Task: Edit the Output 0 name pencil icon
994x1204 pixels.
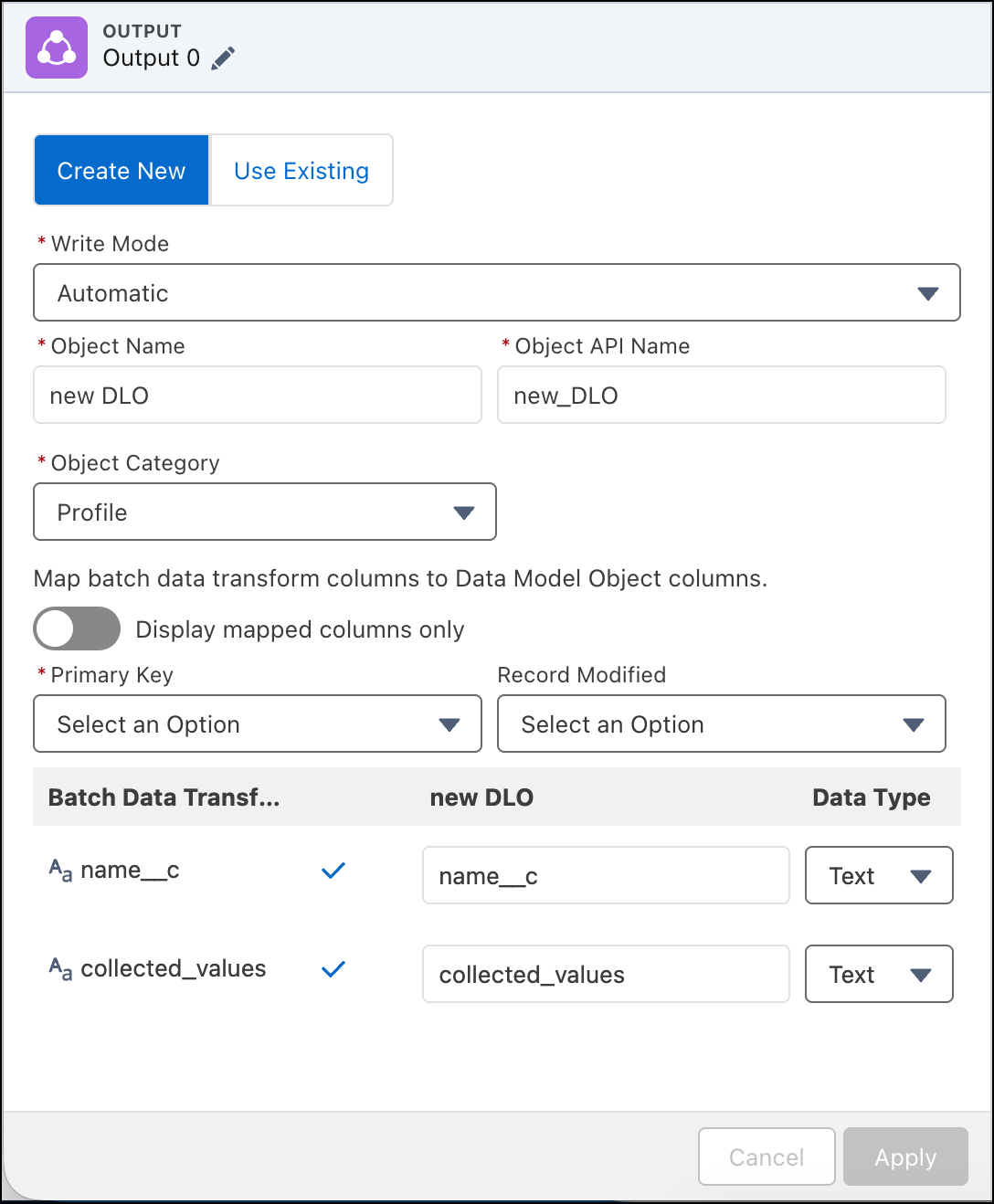Action: 223,58
